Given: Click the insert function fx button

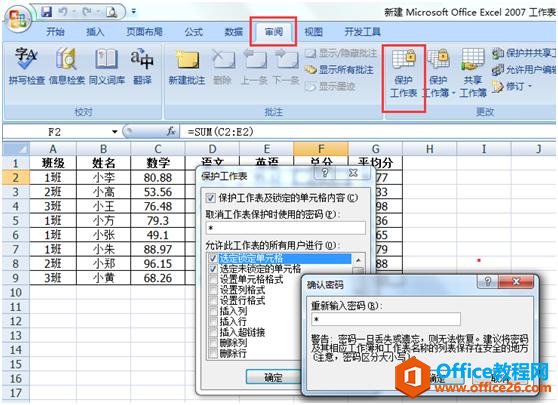Looking at the screenshot, I should 171,131.
